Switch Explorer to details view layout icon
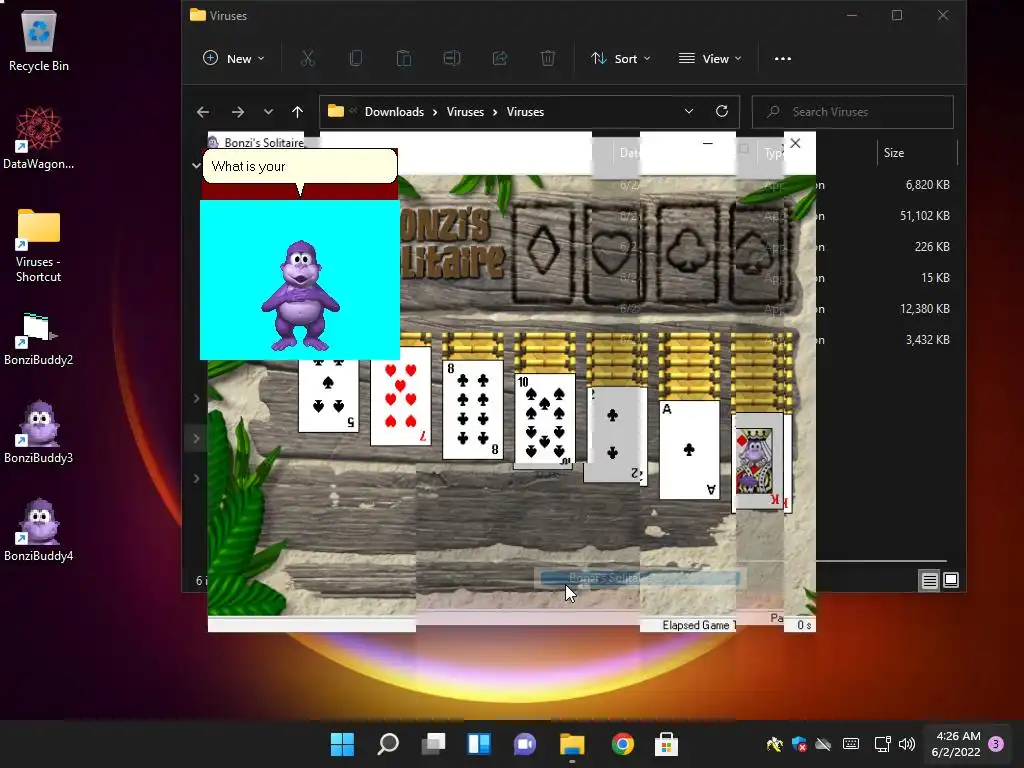The width and height of the screenshot is (1024, 768). (x=929, y=580)
